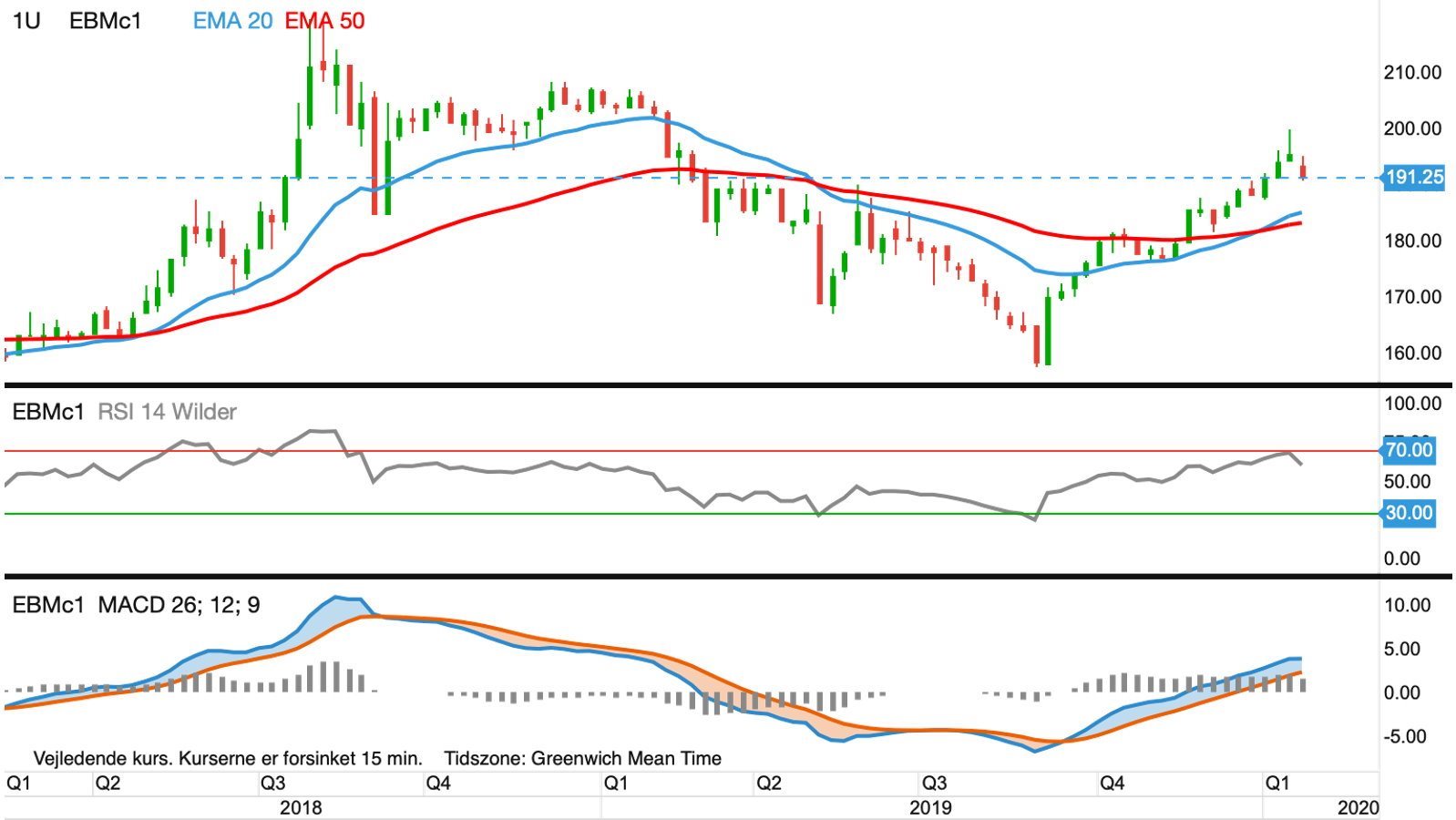Image resolution: width=1456 pixels, height=820 pixels.
Task: Click the MACD 5.00 axis label
Action: point(1402,649)
